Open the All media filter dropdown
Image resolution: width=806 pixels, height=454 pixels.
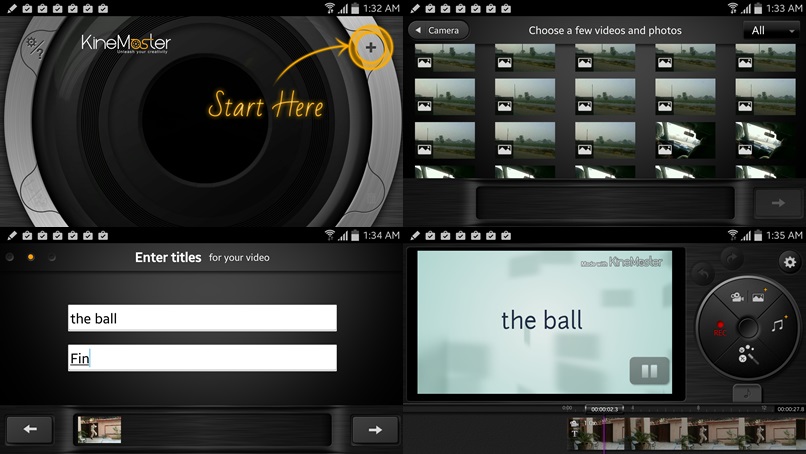[x=772, y=30]
